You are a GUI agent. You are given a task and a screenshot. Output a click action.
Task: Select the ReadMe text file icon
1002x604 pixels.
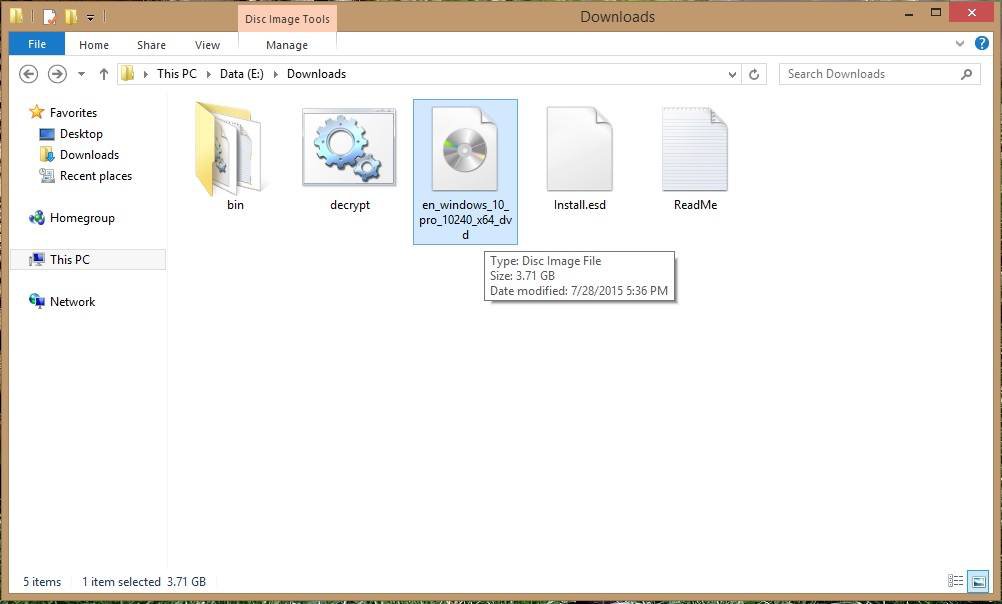click(x=695, y=148)
